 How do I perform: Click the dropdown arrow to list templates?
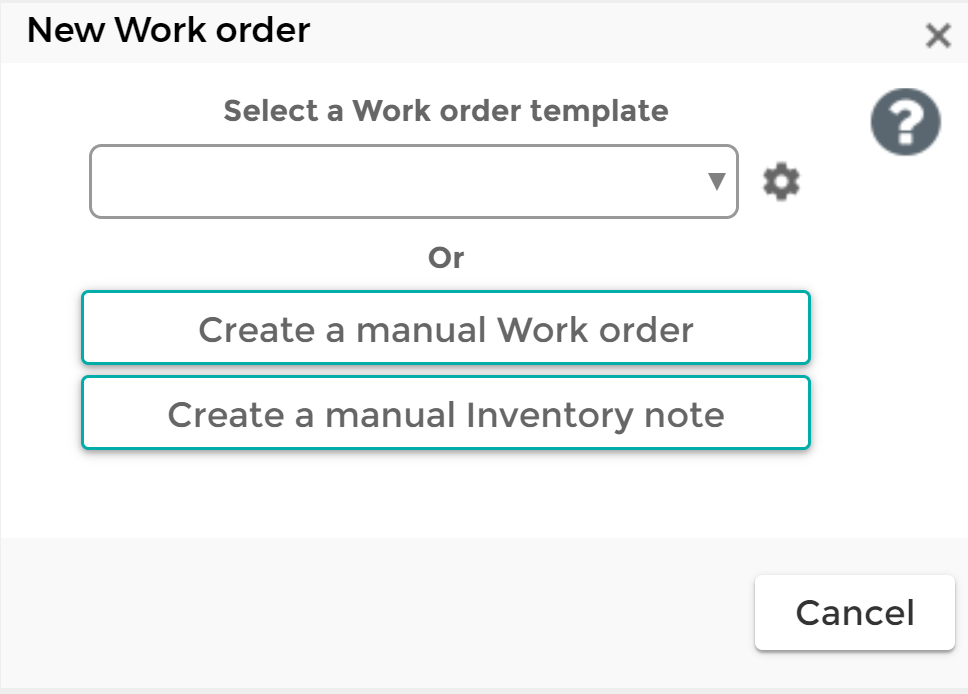click(717, 181)
